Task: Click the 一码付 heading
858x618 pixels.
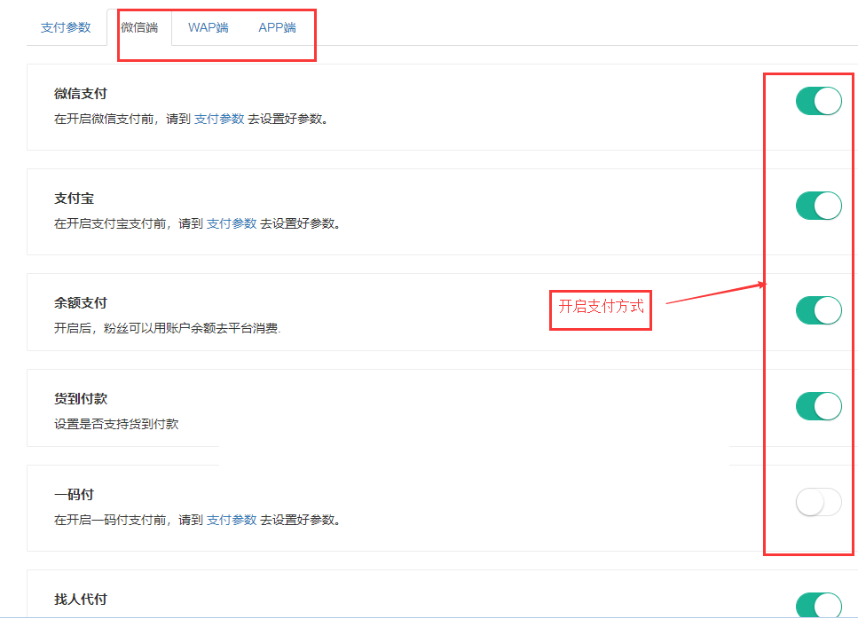Action: click(74, 494)
